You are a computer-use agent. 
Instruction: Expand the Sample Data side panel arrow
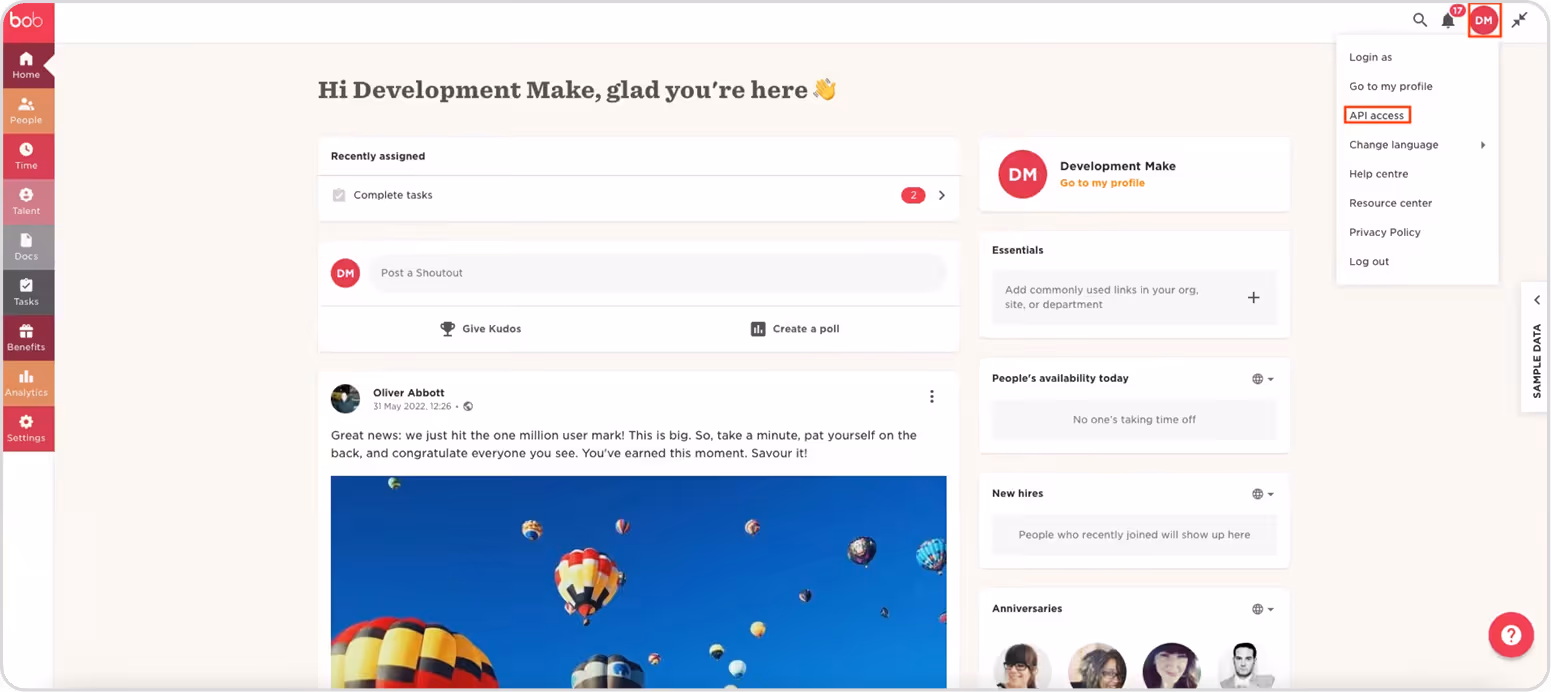(1537, 301)
